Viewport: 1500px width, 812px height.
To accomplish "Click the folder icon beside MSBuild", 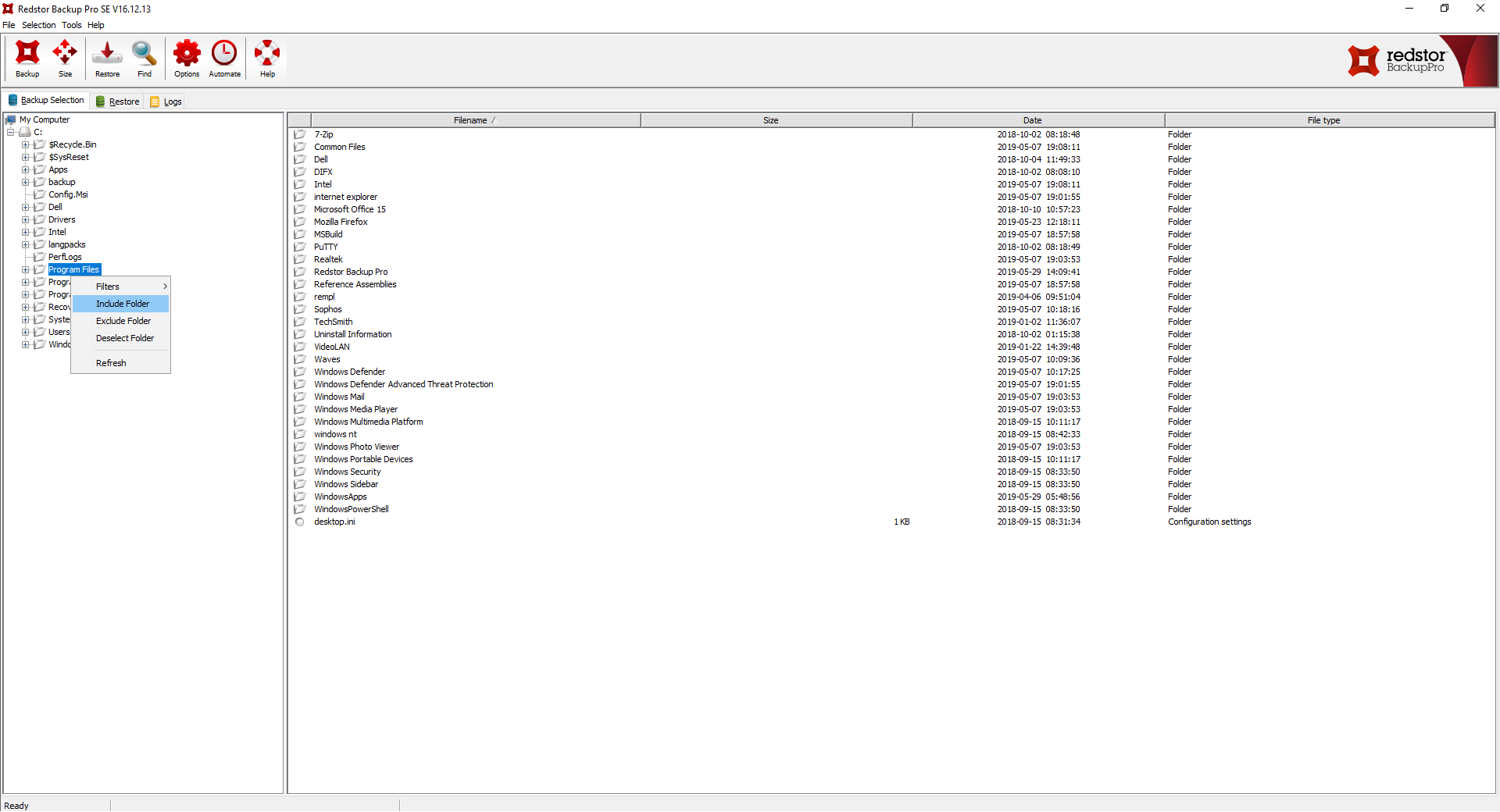I will pyautogui.click(x=299, y=234).
